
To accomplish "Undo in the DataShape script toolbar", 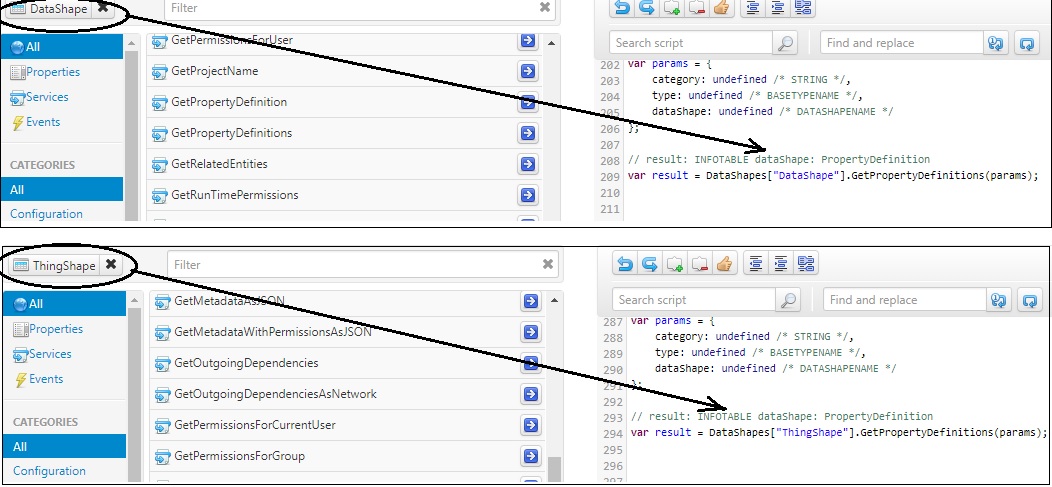I will point(622,7).
